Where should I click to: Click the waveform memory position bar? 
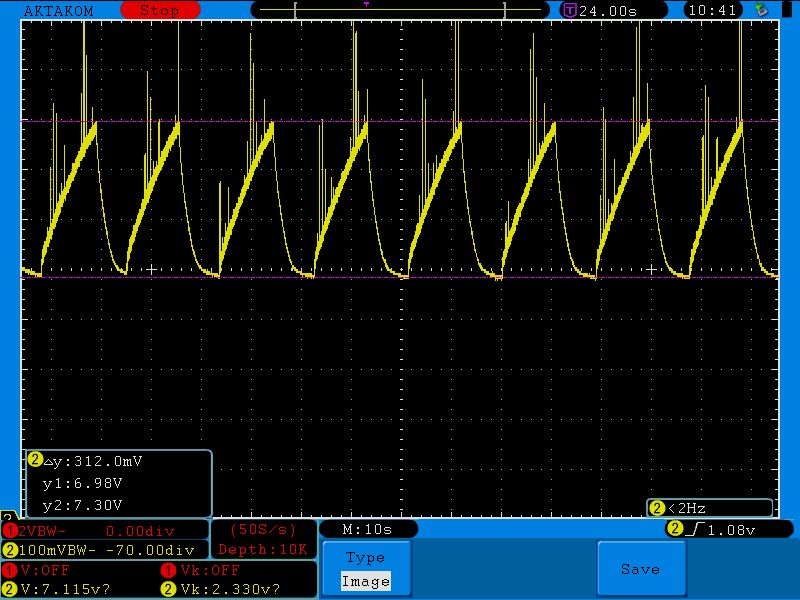pos(400,10)
